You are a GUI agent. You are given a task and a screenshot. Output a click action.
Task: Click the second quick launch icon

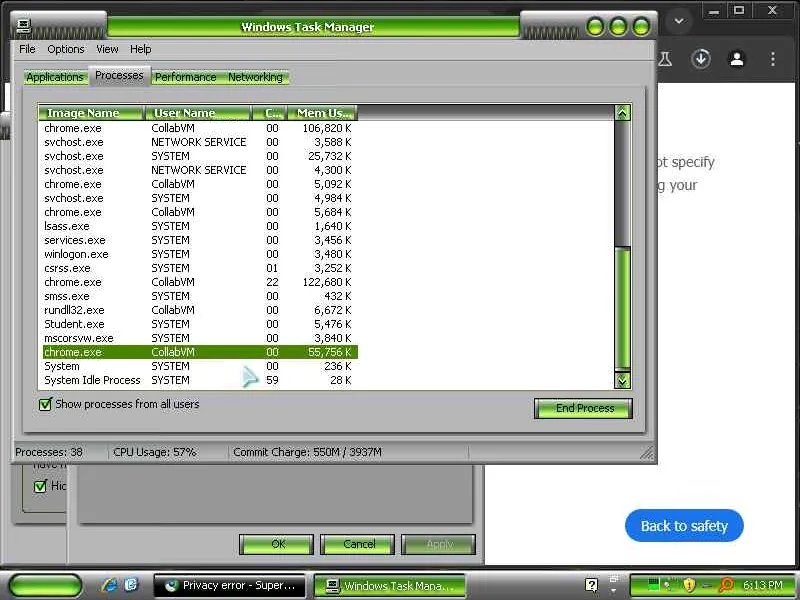pos(131,585)
